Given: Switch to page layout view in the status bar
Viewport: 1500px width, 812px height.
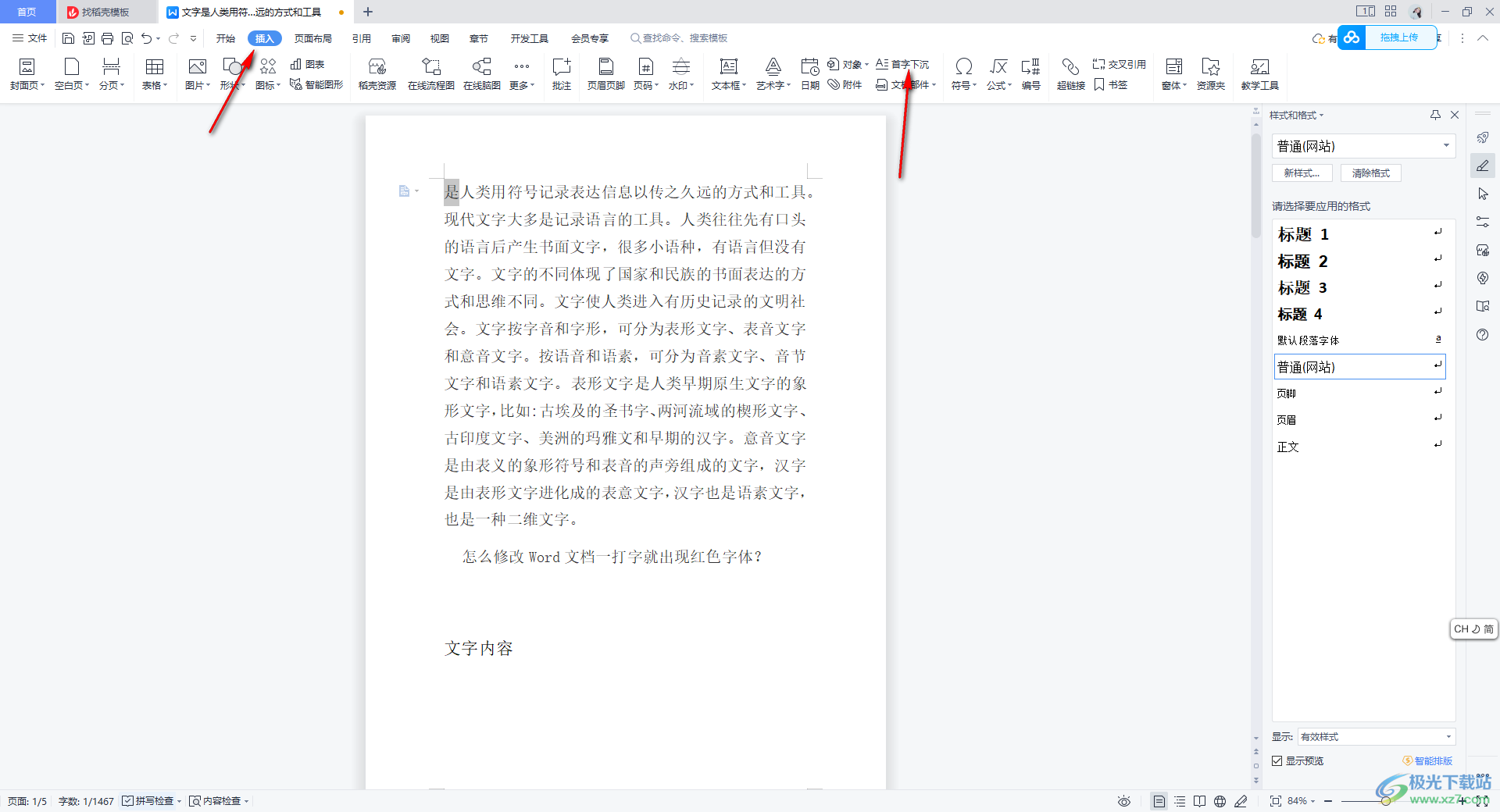Looking at the screenshot, I should click(x=1159, y=801).
